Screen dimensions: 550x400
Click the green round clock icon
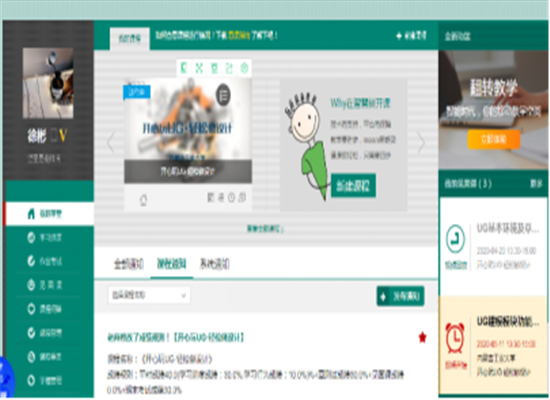point(455,239)
